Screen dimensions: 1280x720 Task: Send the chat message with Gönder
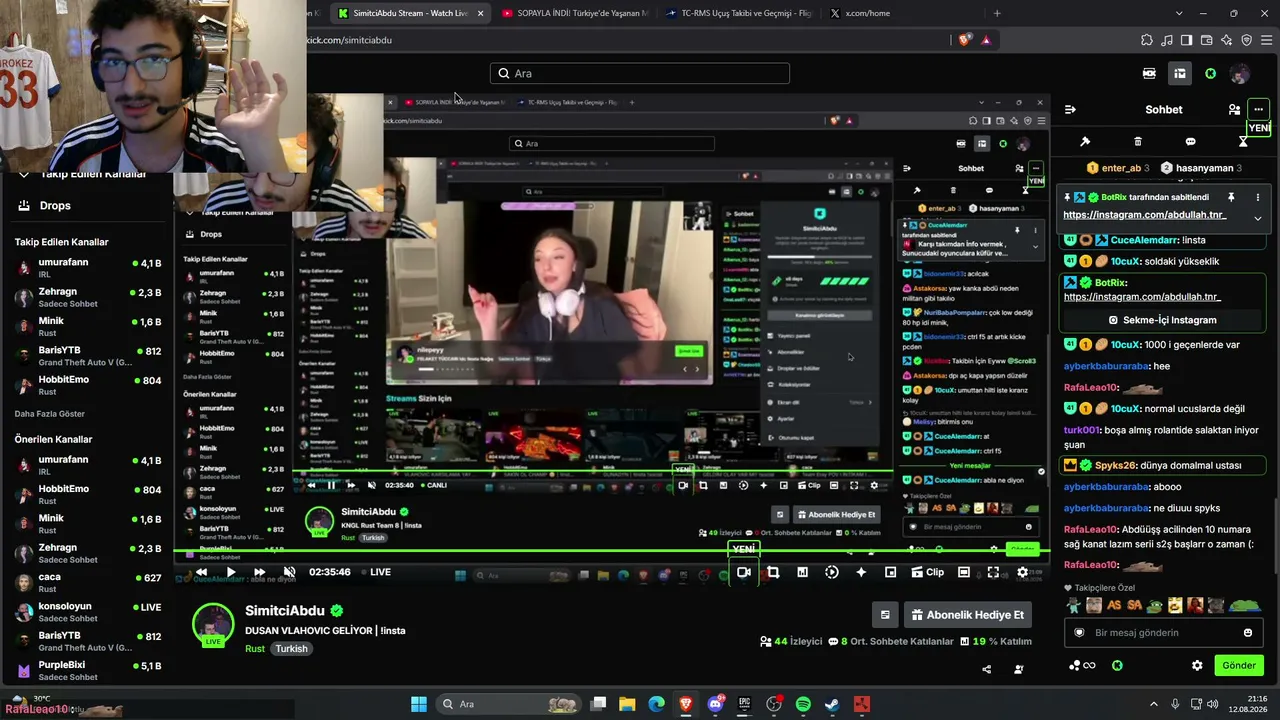coord(1238,666)
